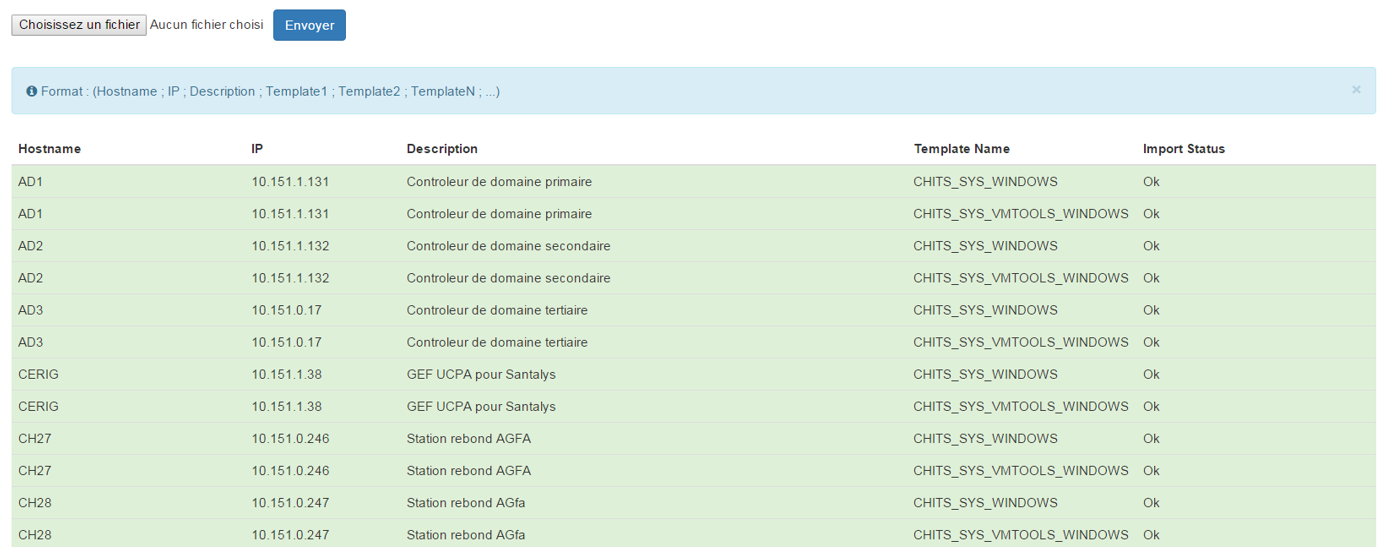Click the info icon in Format alert
Image resolution: width=1378 pixels, height=547 pixels.
coord(32,91)
